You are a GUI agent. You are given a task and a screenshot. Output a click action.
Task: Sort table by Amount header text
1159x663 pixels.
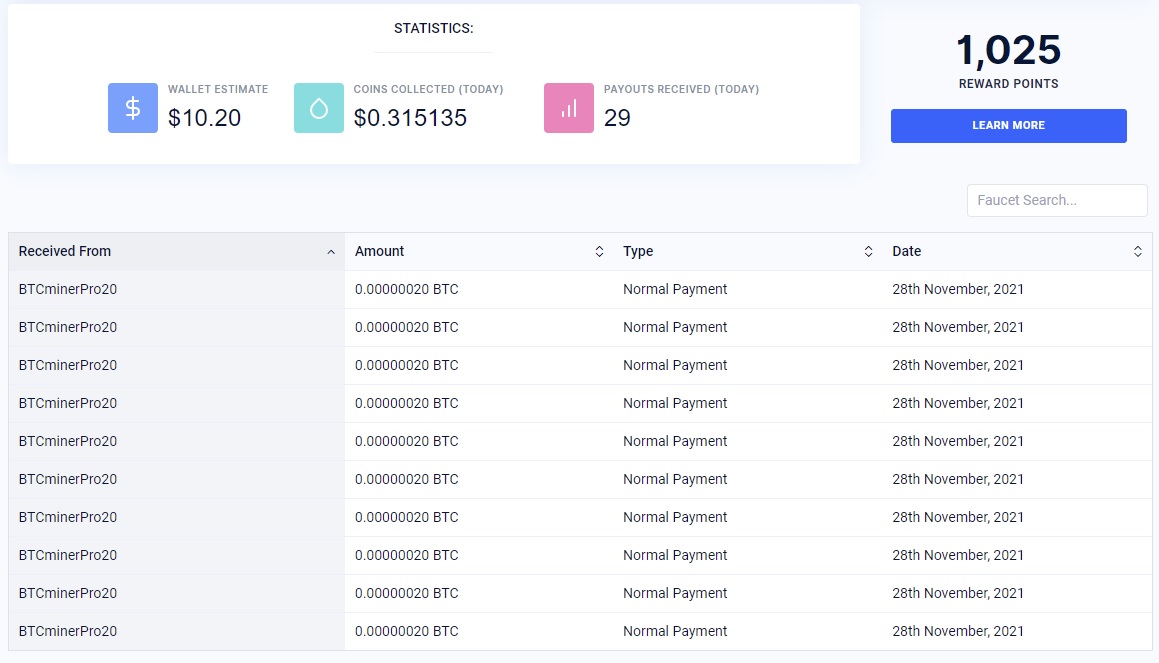click(380, 251)
